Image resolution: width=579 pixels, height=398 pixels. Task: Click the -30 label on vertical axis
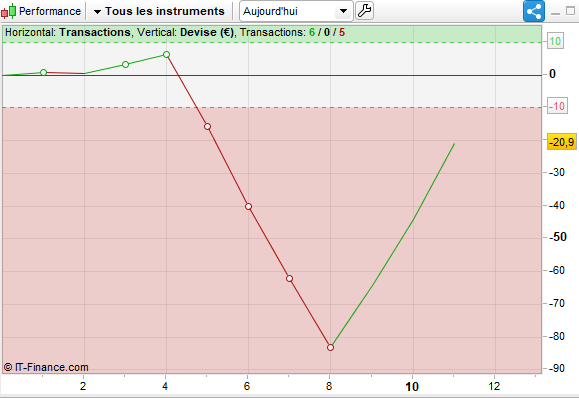point(557,172)
